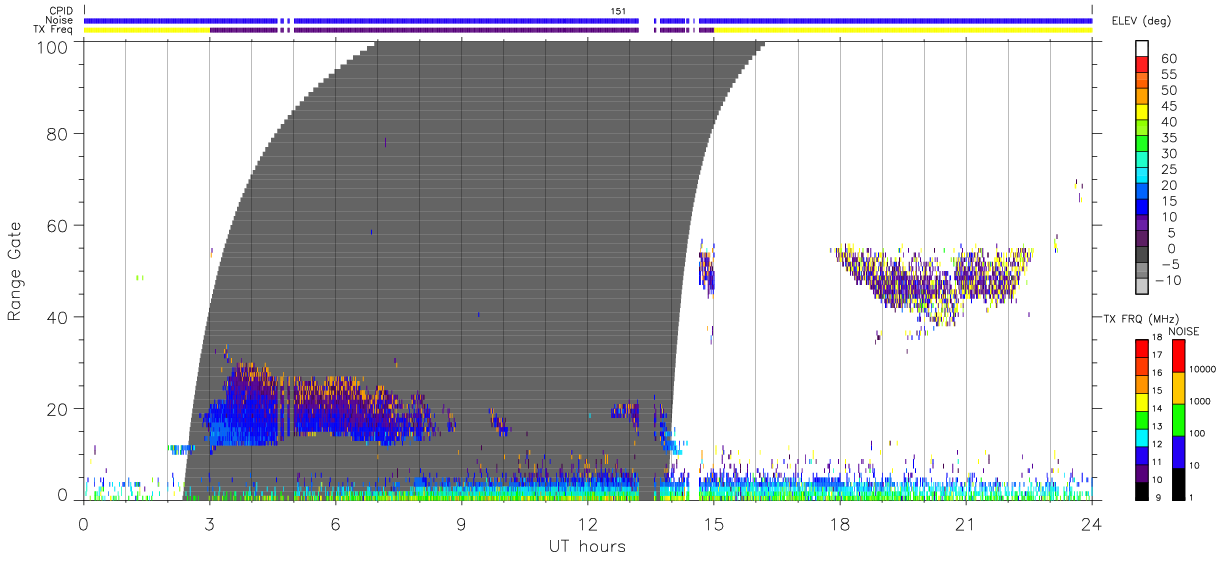Click the green NOISE bar segment near 100
Viewport: 1228px width, 567px height.
coord(1179,419)
